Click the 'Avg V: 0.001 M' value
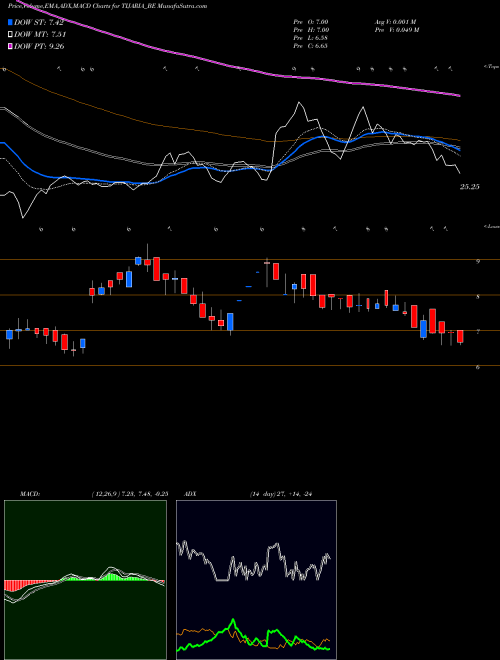Screen dimensions: 500x660 (x=395, y=22)
